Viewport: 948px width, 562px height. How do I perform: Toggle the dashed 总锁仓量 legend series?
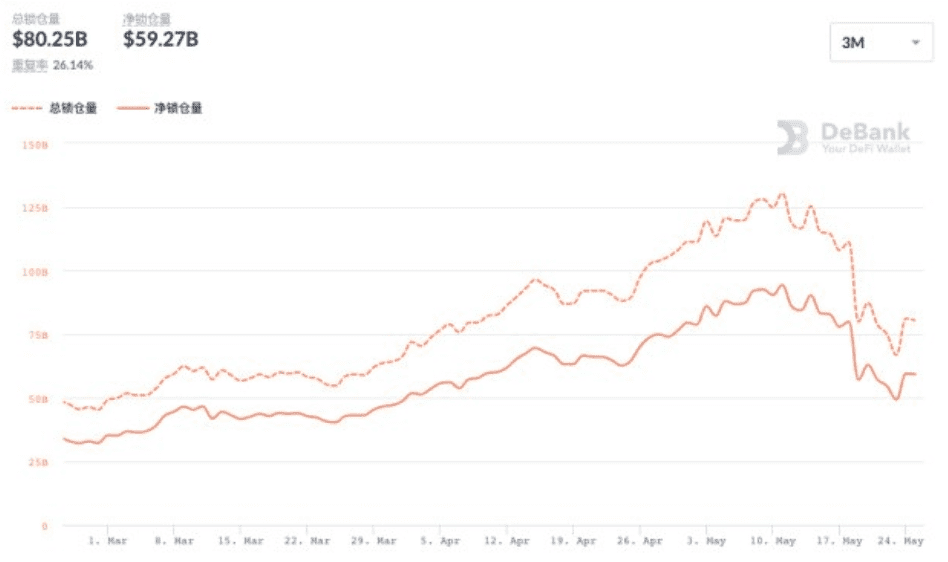[56, 108]
